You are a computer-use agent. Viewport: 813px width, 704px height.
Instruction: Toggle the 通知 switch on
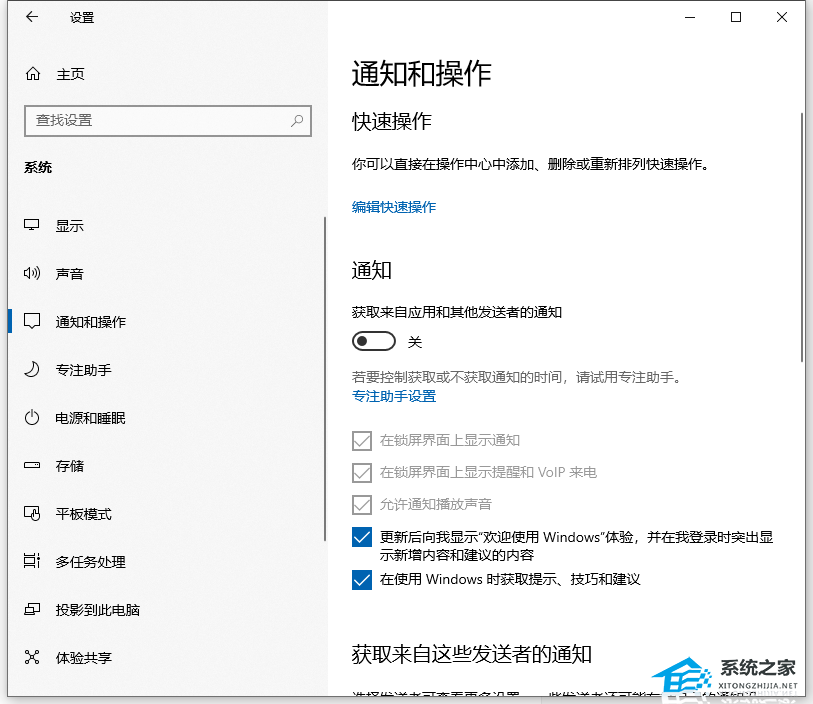(x=373, y=340)
